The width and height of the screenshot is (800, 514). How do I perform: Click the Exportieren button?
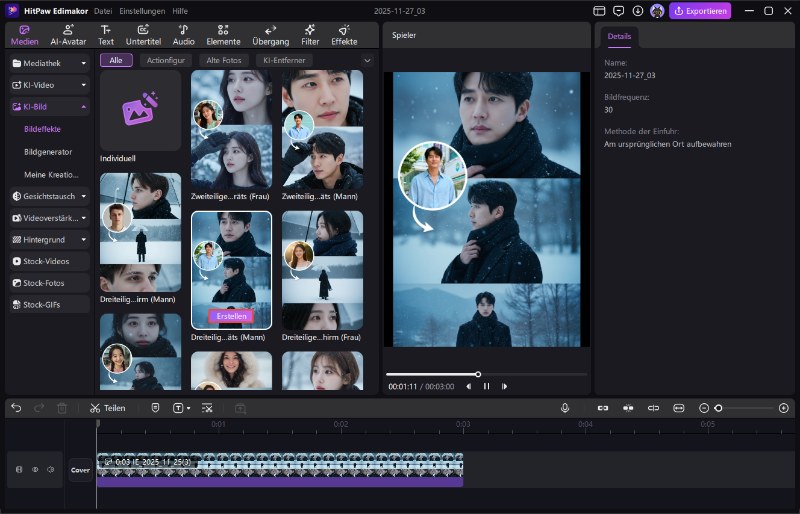pos(700,11)
